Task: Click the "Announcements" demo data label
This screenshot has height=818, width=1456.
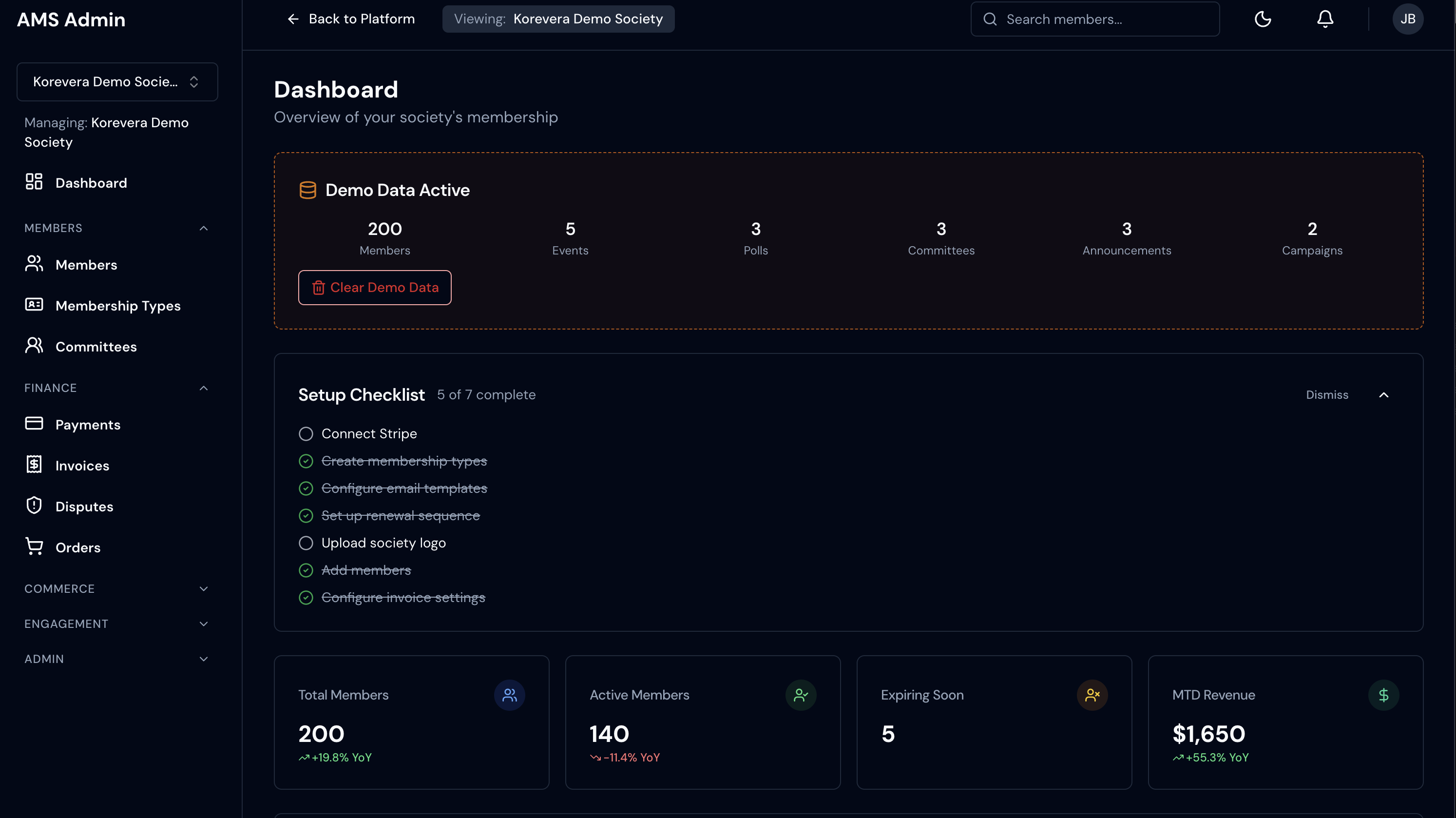Action: (x=1127, y=251)
